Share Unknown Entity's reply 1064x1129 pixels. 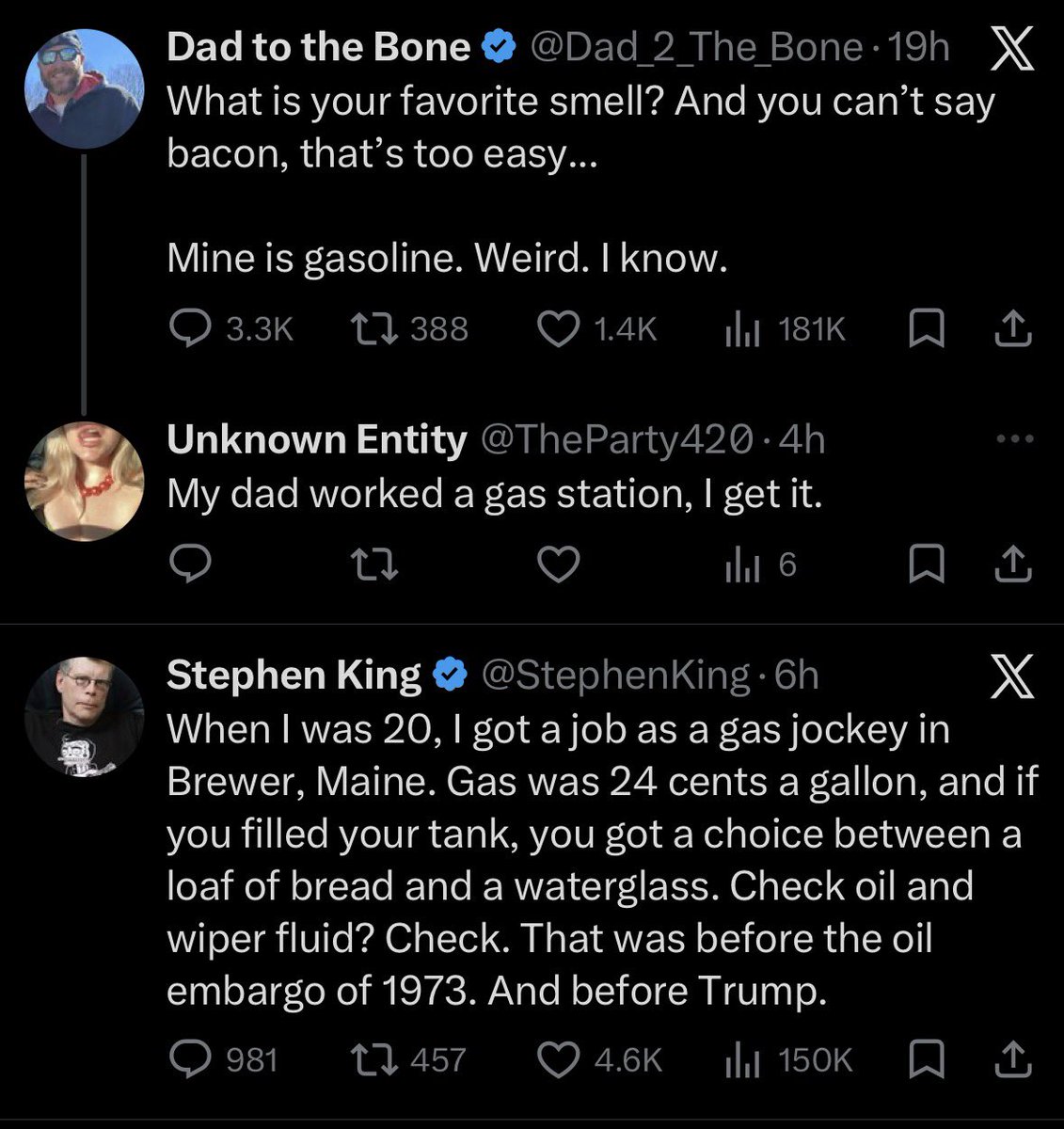click(1011, 564)
